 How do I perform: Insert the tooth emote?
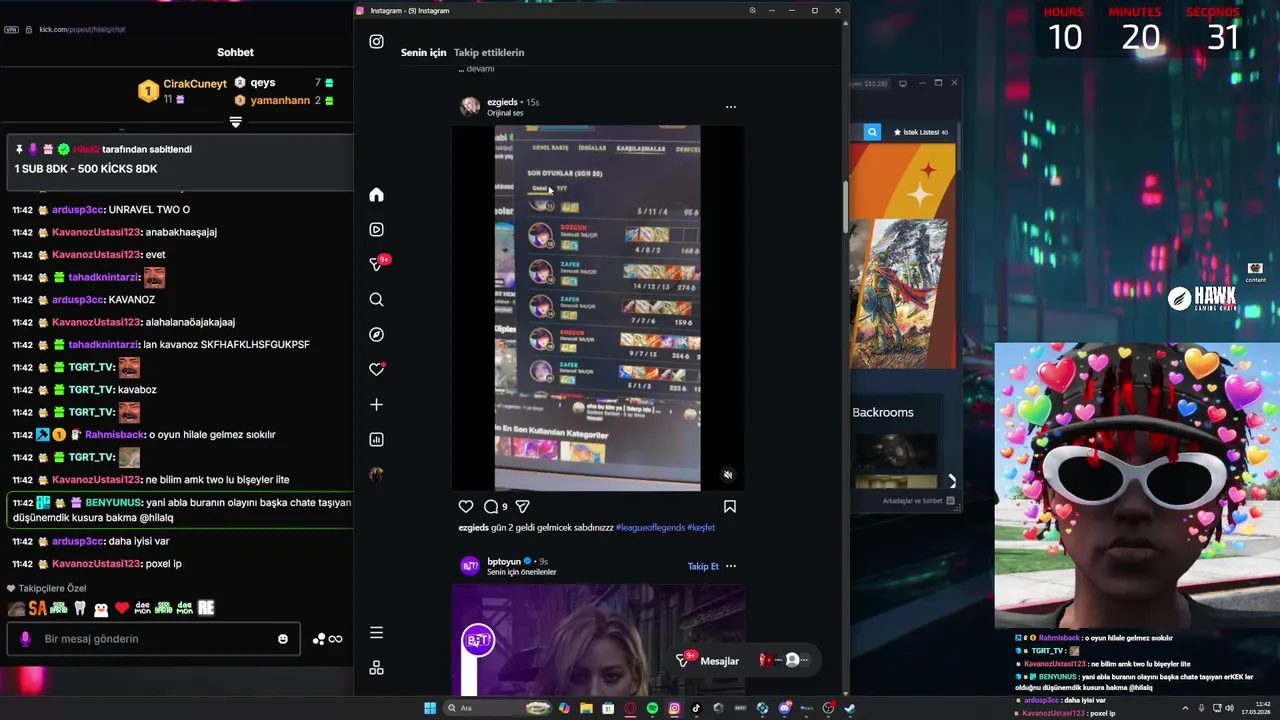pyautogui.click(x=80, y=608)
